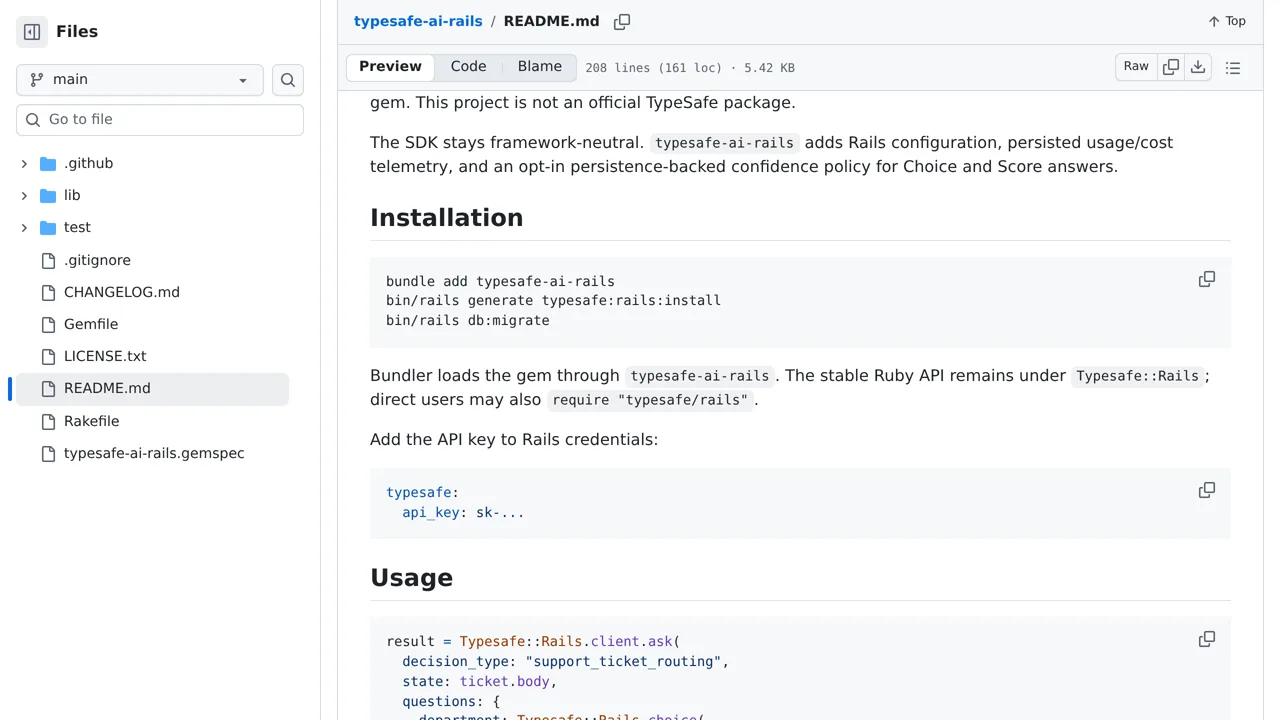Copy the file path icon
The image size is (1280, 720).
coord(622,22)
